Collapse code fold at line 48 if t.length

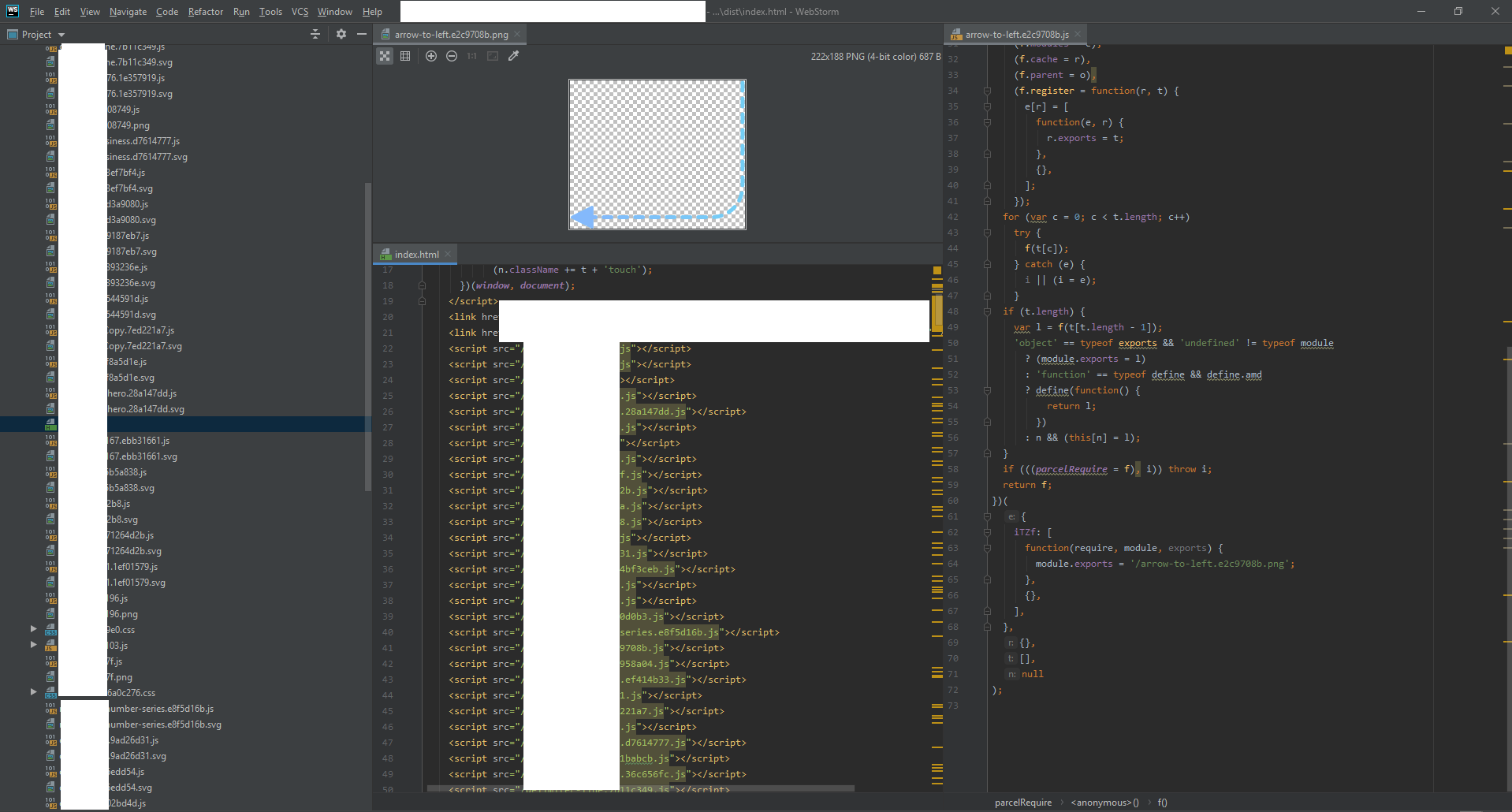(987, 311)
